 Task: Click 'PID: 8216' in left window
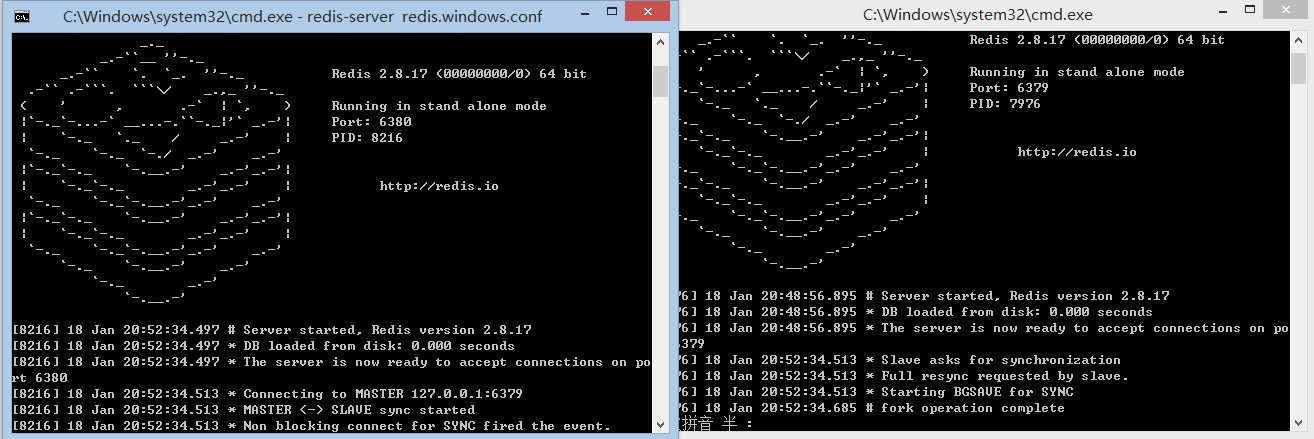tap(367, 138)
